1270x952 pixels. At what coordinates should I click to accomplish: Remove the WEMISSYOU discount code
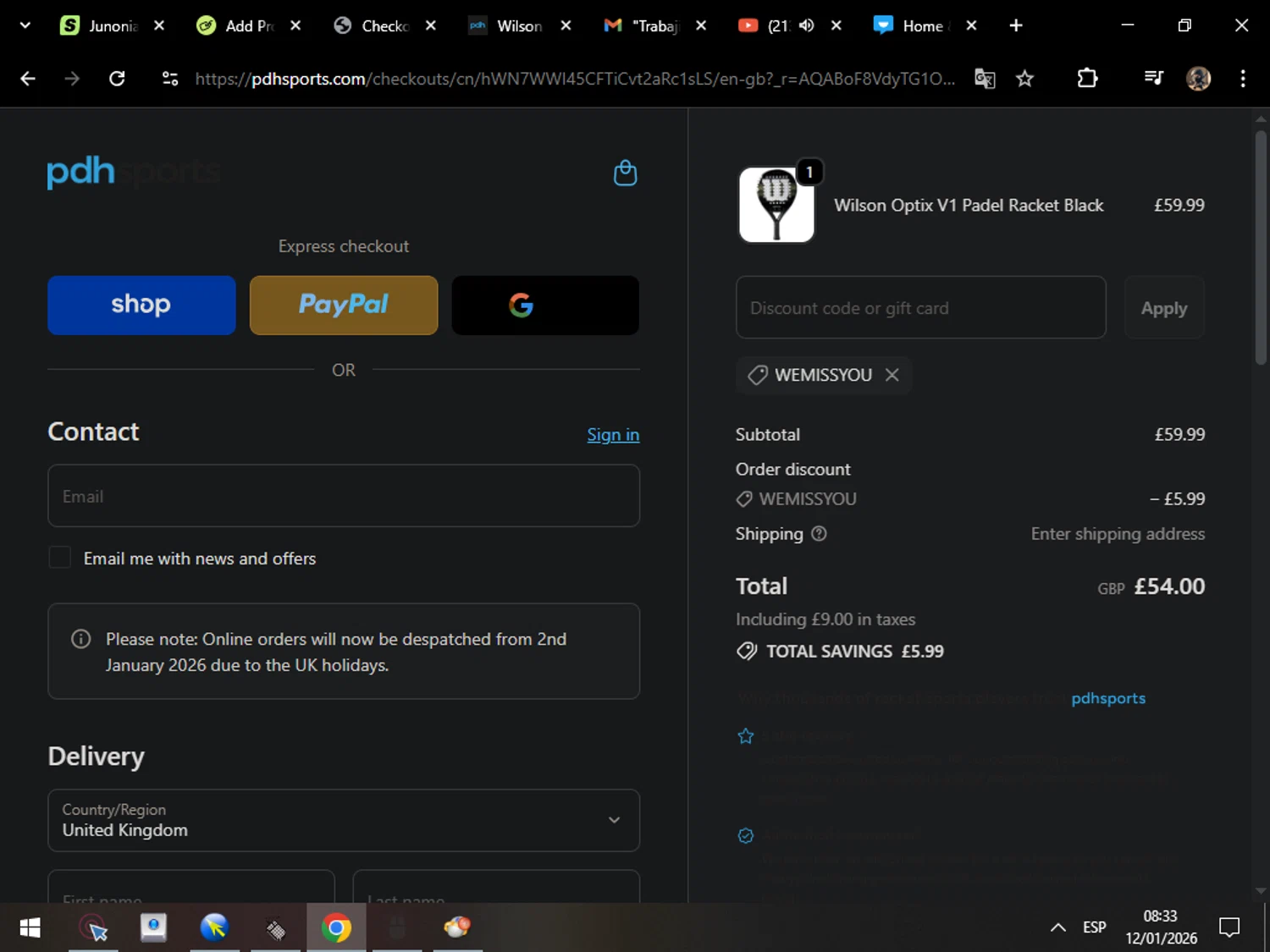click(892, 375)
